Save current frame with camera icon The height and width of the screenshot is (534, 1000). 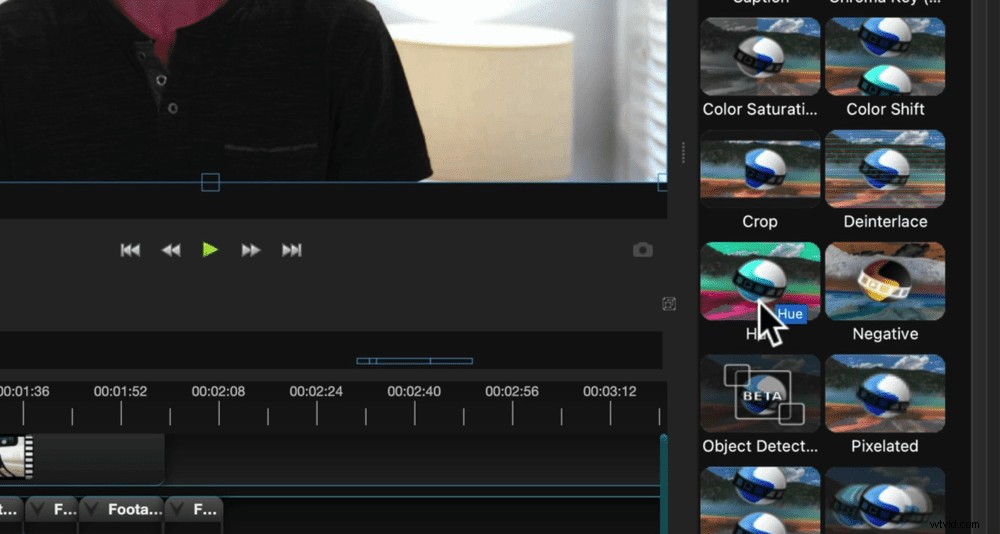point(642,249)
